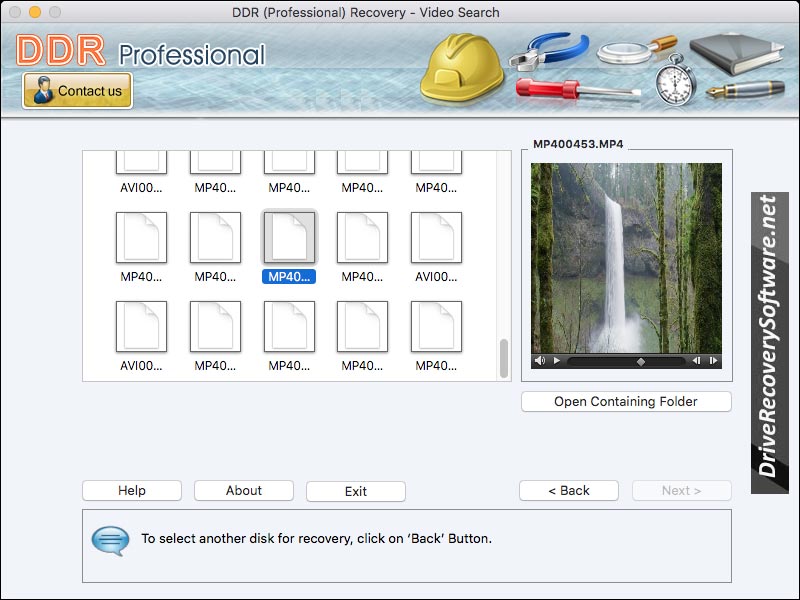Click the Contact us button
The height and width of the screenshot is (600, 800).
point(78,91)
